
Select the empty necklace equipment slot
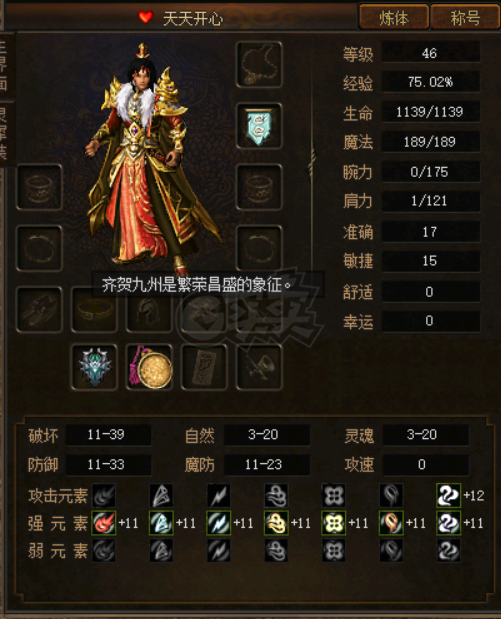[259, 64]
